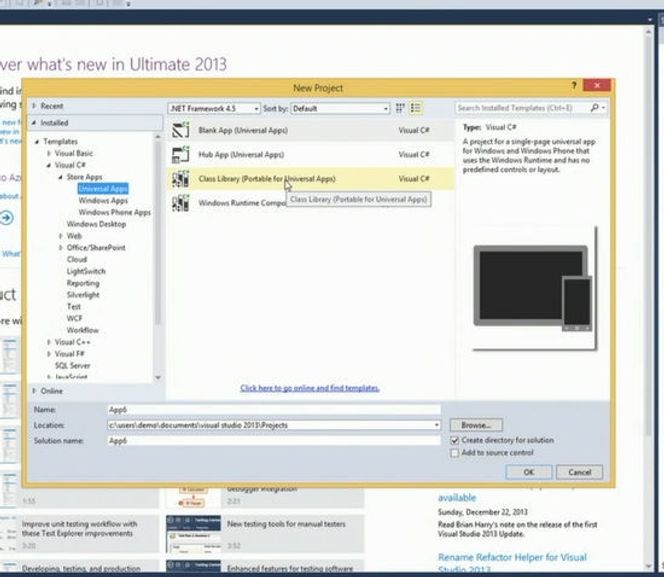Click the project Name input field
The height and width of the screenshot is (577, 664).
coord(274,409)
